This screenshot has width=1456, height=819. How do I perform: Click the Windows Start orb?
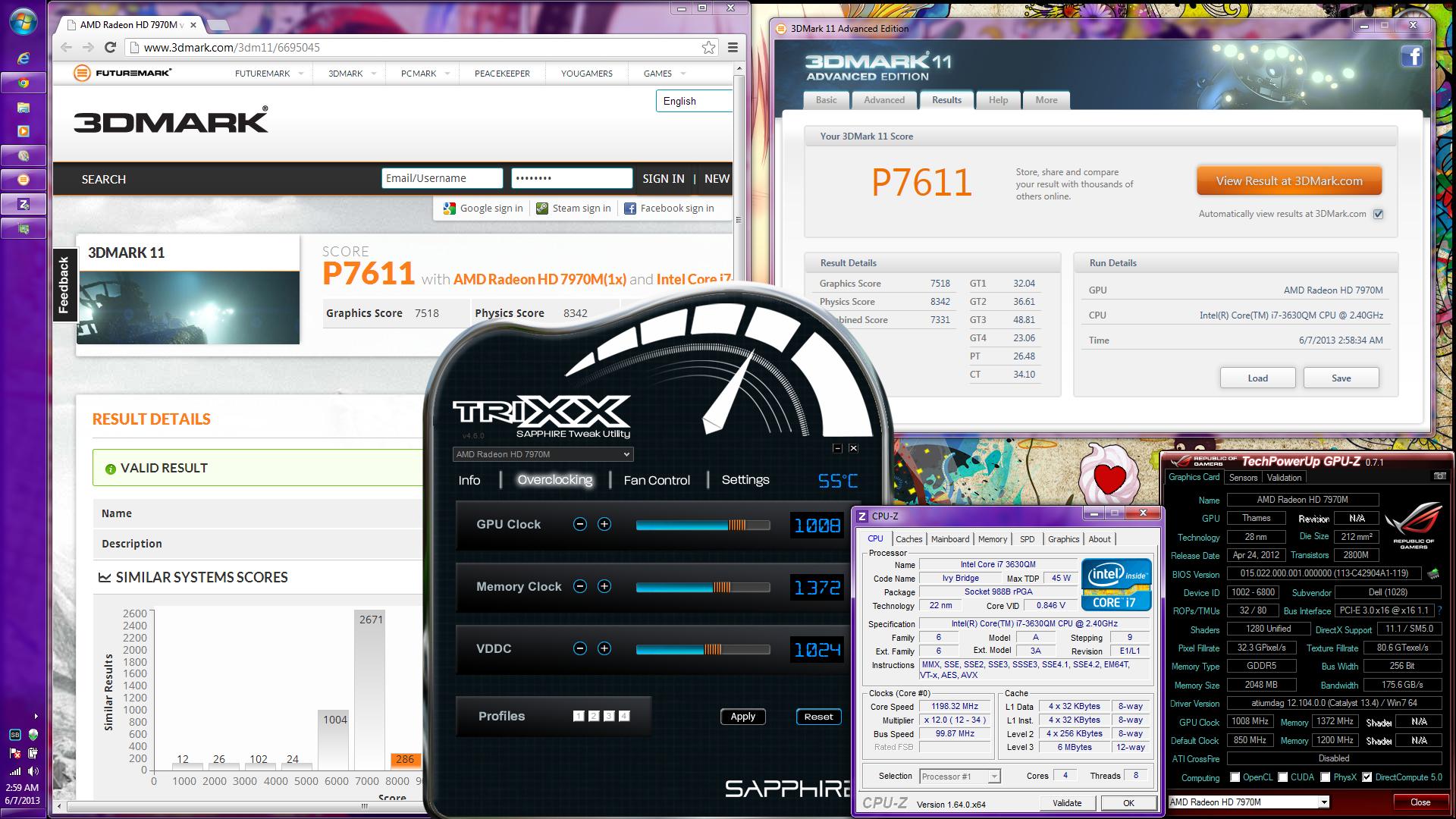point(22,21)
